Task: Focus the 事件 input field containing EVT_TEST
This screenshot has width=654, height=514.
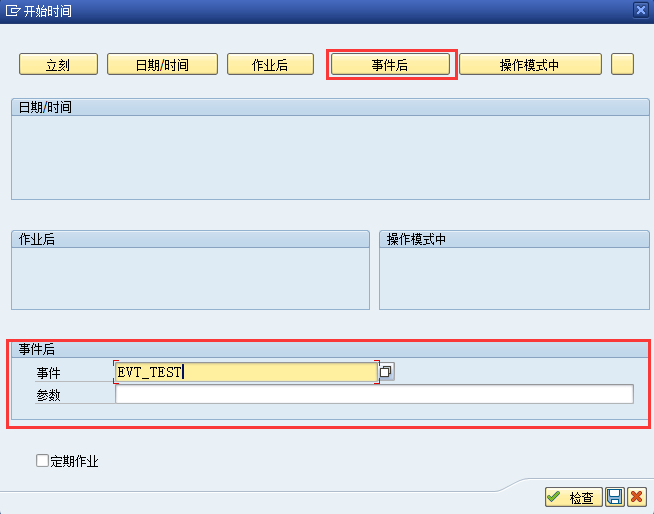Action: coord(246,372)
